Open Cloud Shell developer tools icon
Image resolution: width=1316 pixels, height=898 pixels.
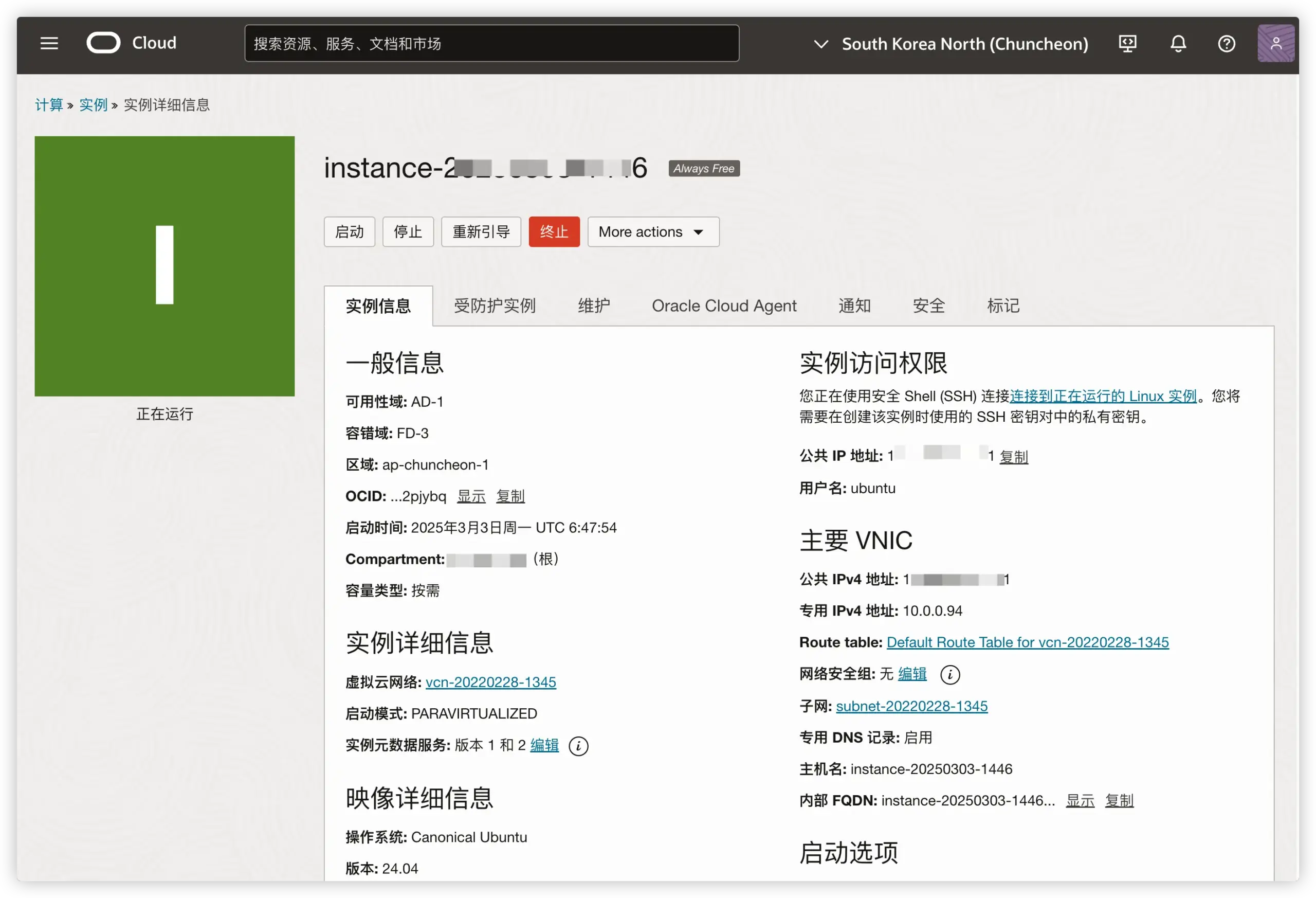[1127, 44]
